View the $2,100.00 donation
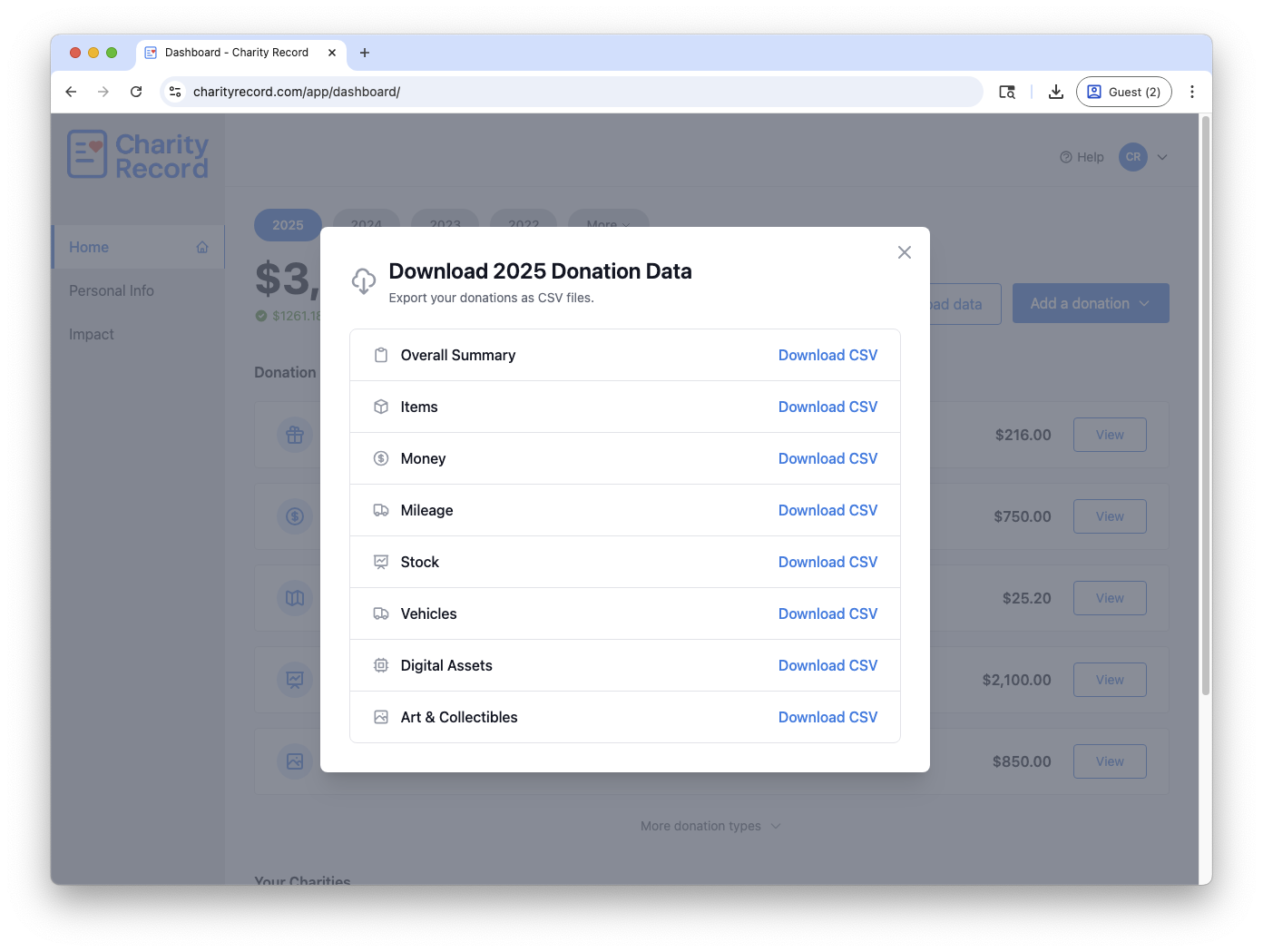The width and height of the screenshot is (1263, 952). coord(1110,679)
